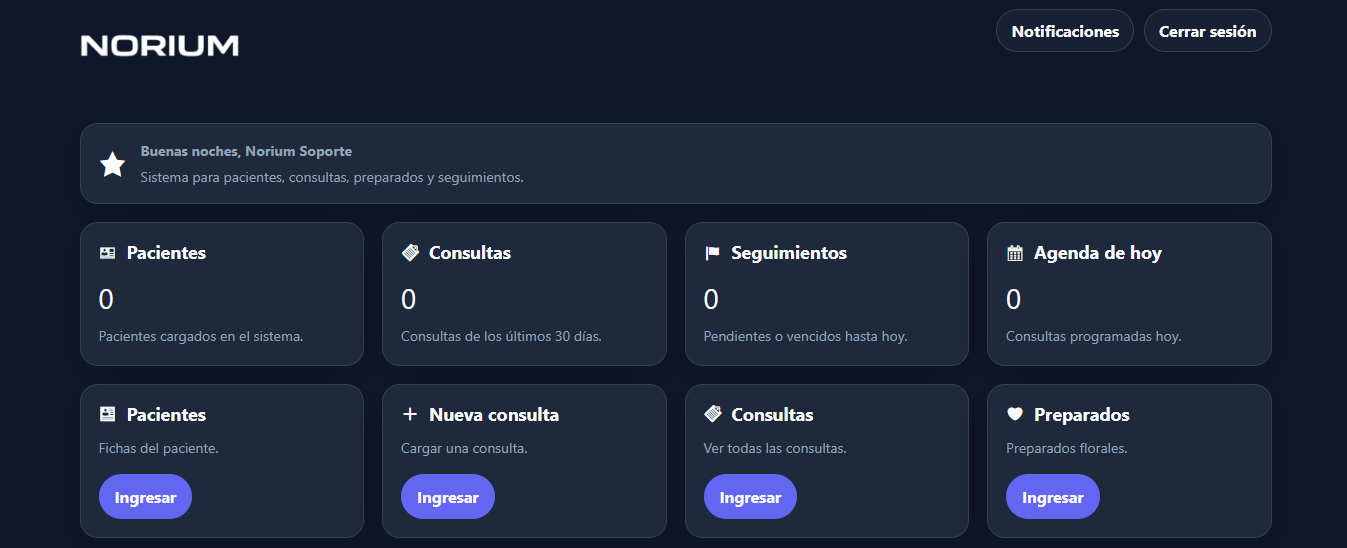Open the Notificaciones panel
Screen dimensions: 1347x548
coord(1065,31)
